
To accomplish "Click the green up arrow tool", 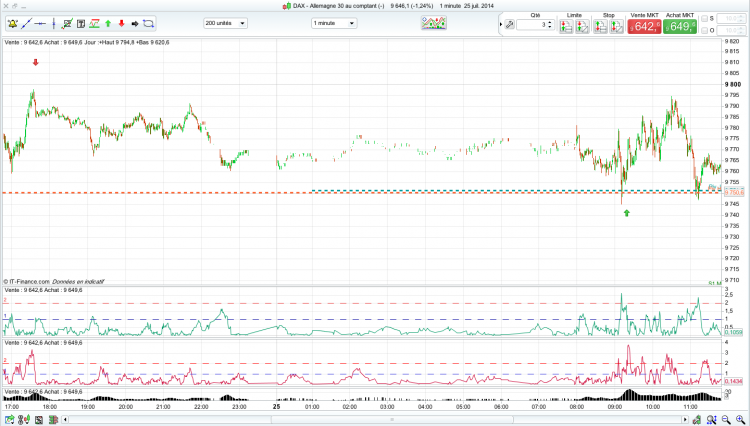I will [x=108, y=23].
